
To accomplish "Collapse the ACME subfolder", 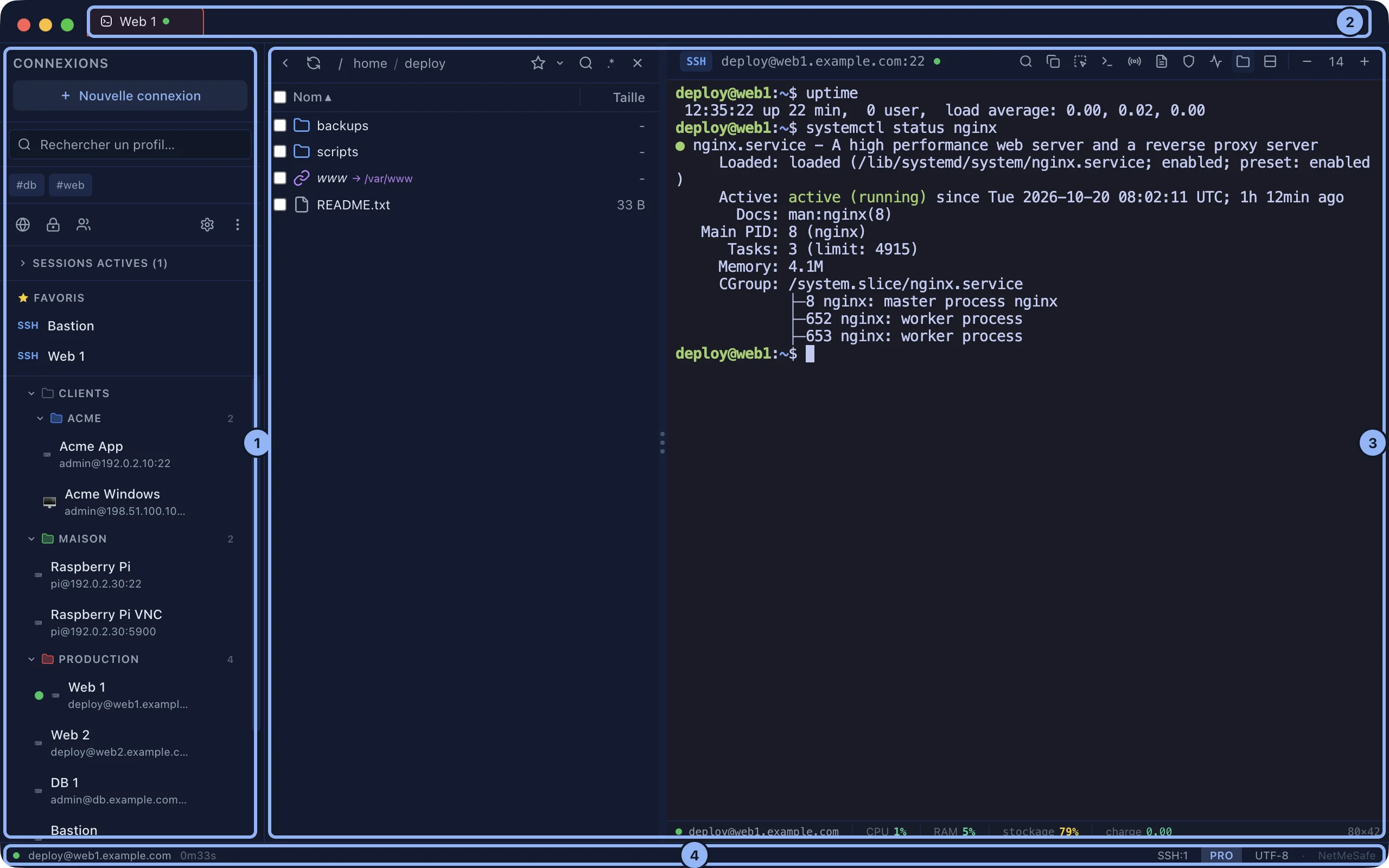I will click(40, 418).
